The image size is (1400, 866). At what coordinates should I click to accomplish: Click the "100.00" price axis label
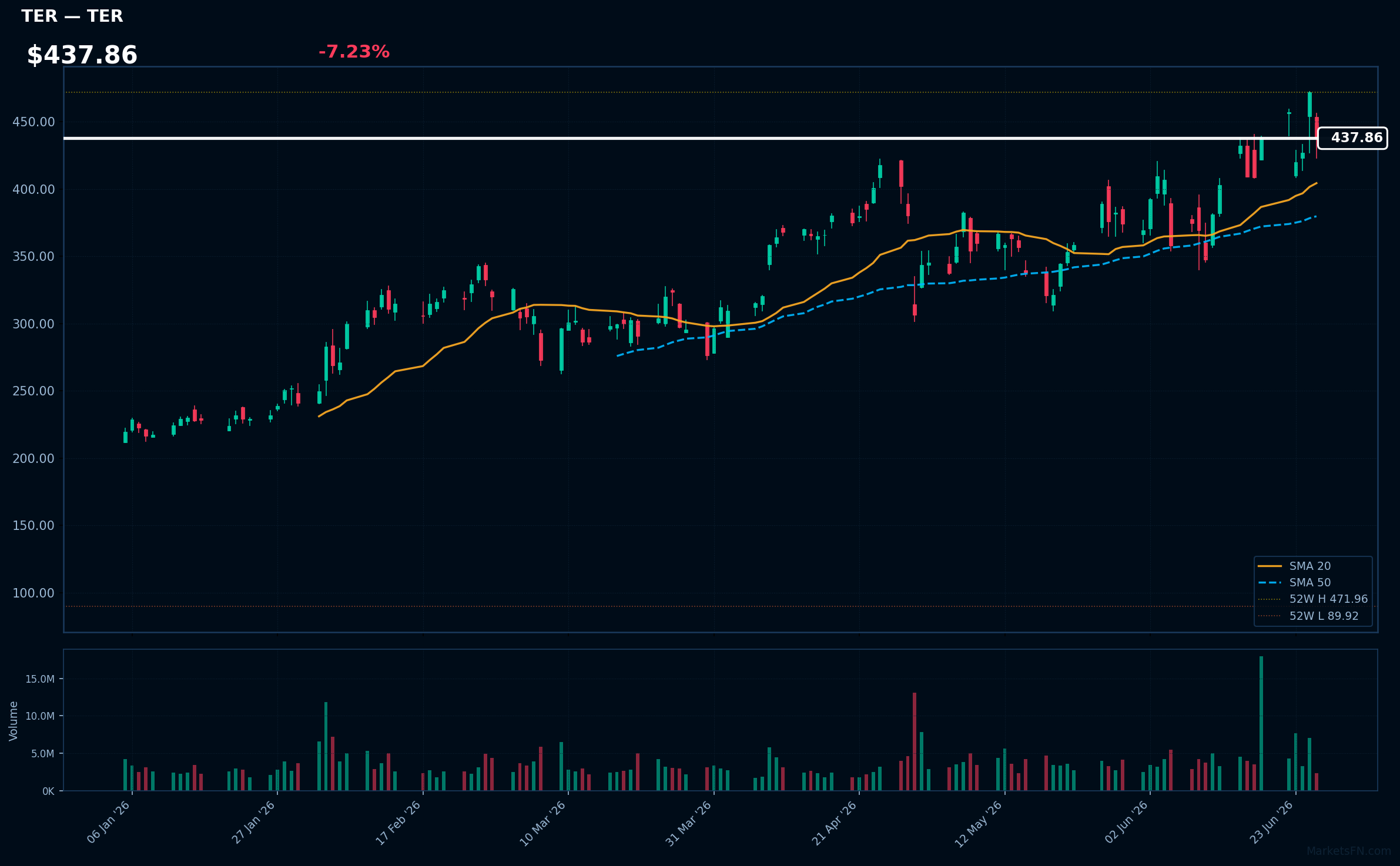tap(34, 593)
